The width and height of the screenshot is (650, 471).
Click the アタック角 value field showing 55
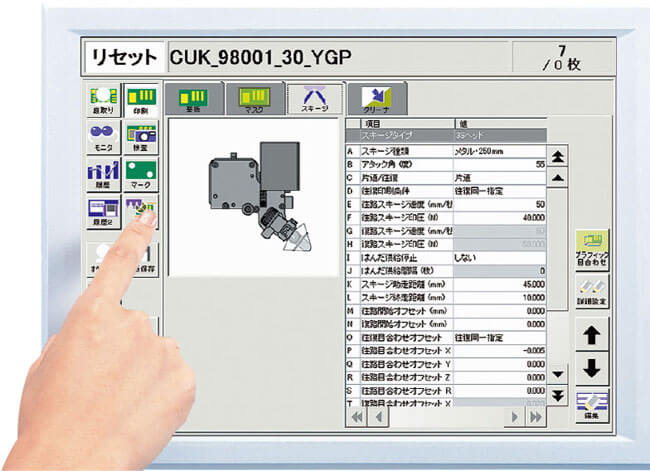click(498, 163)
